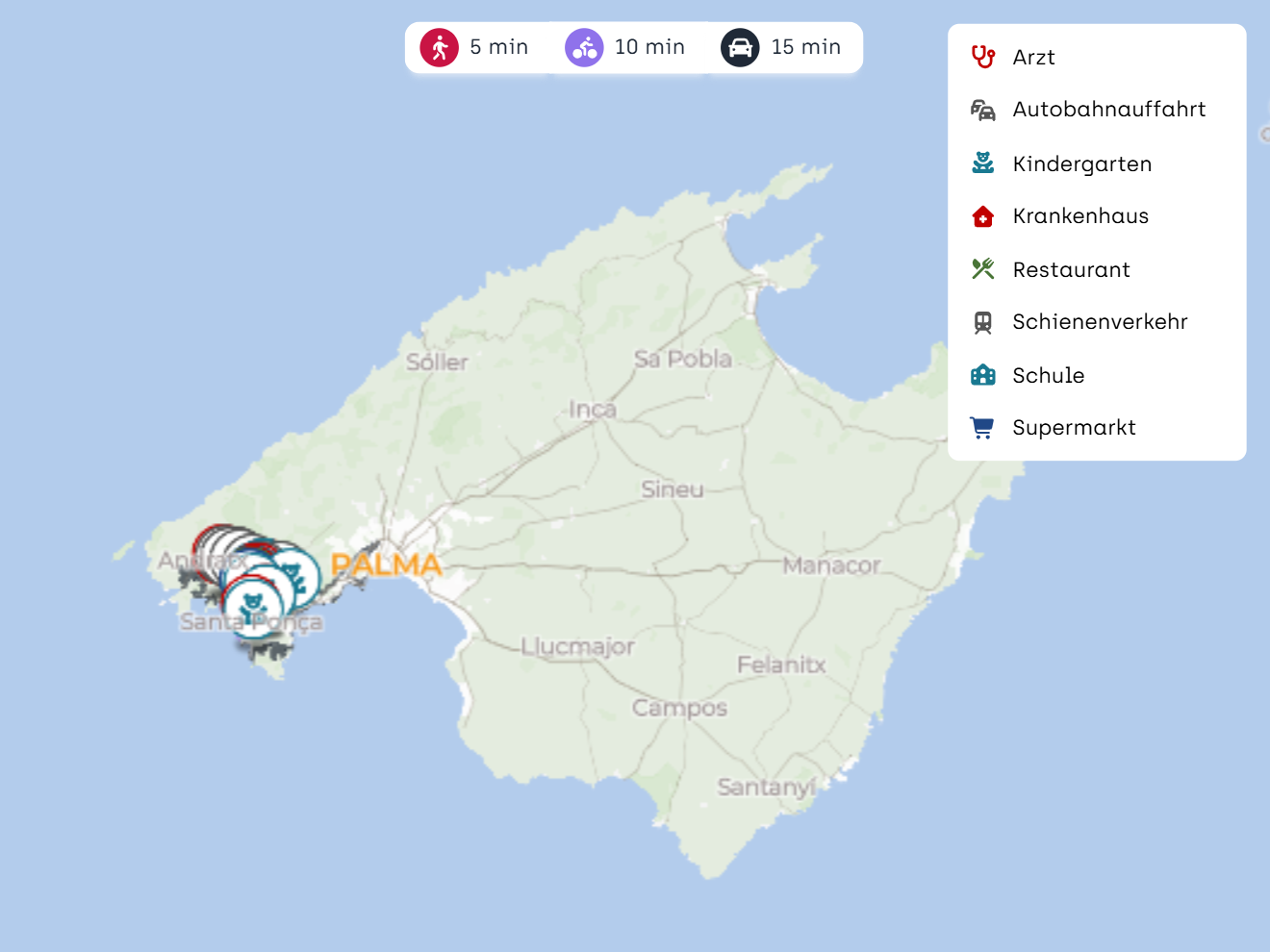Image resolution: width=1270 pixels, height=952 pixels.
Task: Click the Sóller label on the map
Action: [437, 363]
